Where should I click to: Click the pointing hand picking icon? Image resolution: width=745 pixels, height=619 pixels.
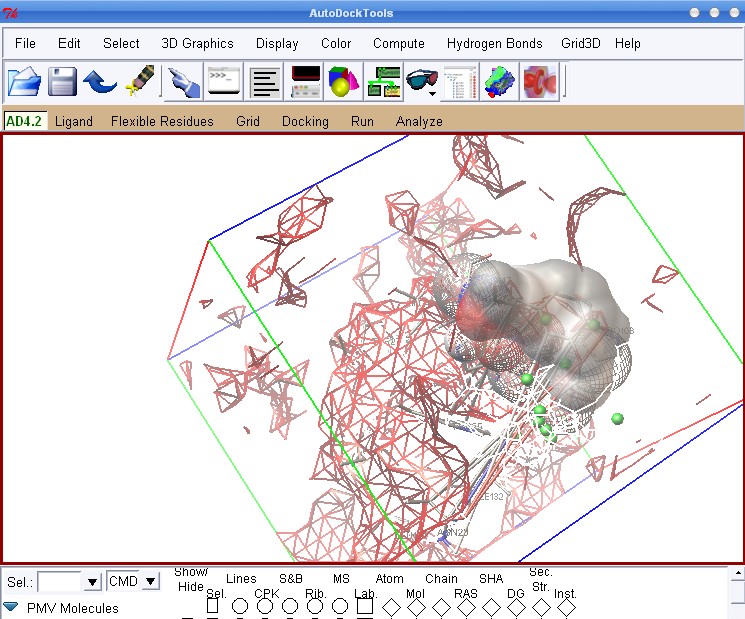tap(183, 82)
